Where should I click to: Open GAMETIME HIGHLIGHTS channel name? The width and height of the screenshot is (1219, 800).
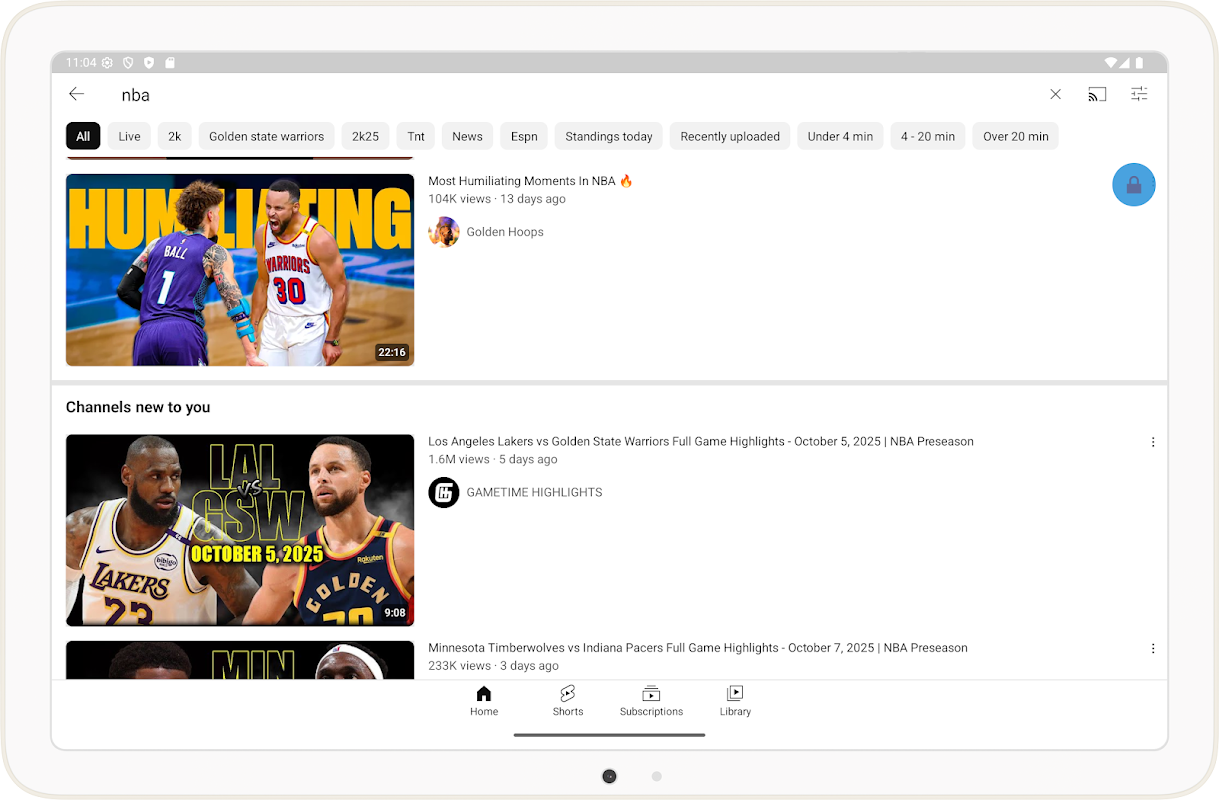click(x=534, y=492)
